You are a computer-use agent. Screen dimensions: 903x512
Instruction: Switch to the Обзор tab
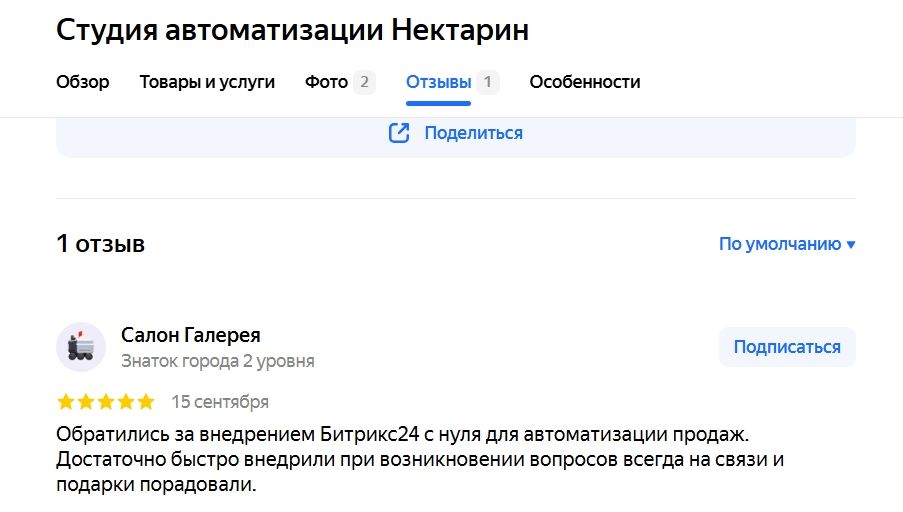83,82
